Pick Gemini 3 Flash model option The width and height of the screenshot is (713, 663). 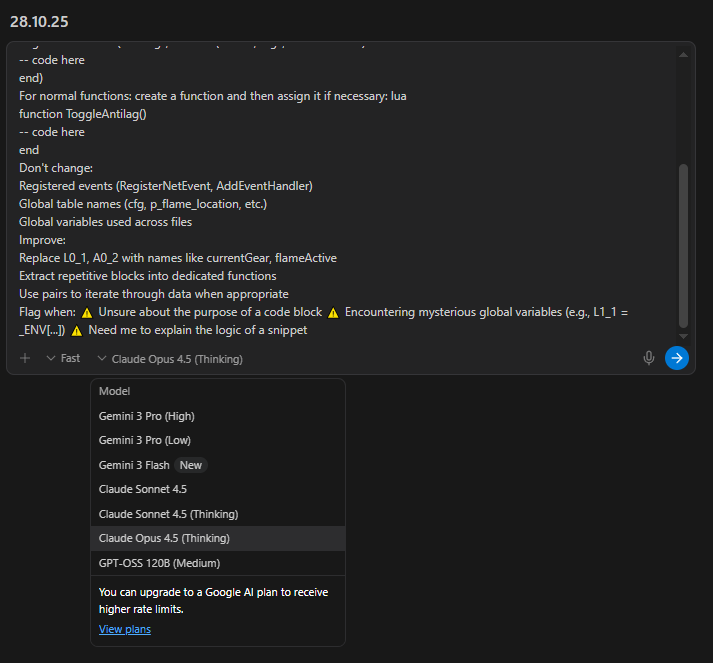pyautogui.click(x=134, y=465)
